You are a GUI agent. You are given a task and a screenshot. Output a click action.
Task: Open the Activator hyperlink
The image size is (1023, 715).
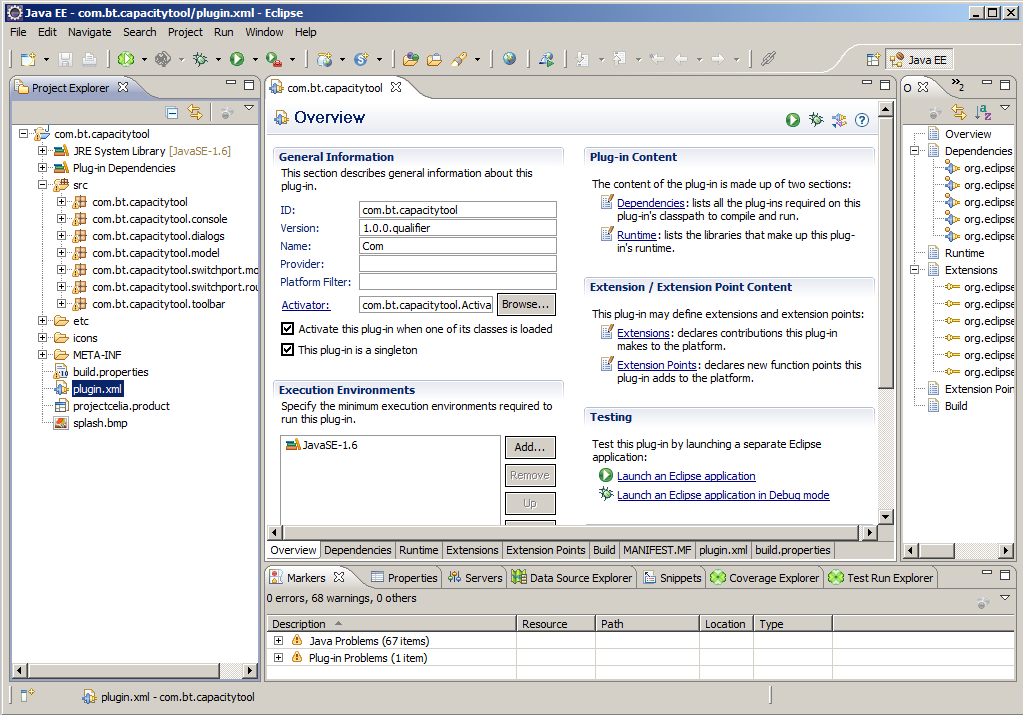tap(305, 305)
